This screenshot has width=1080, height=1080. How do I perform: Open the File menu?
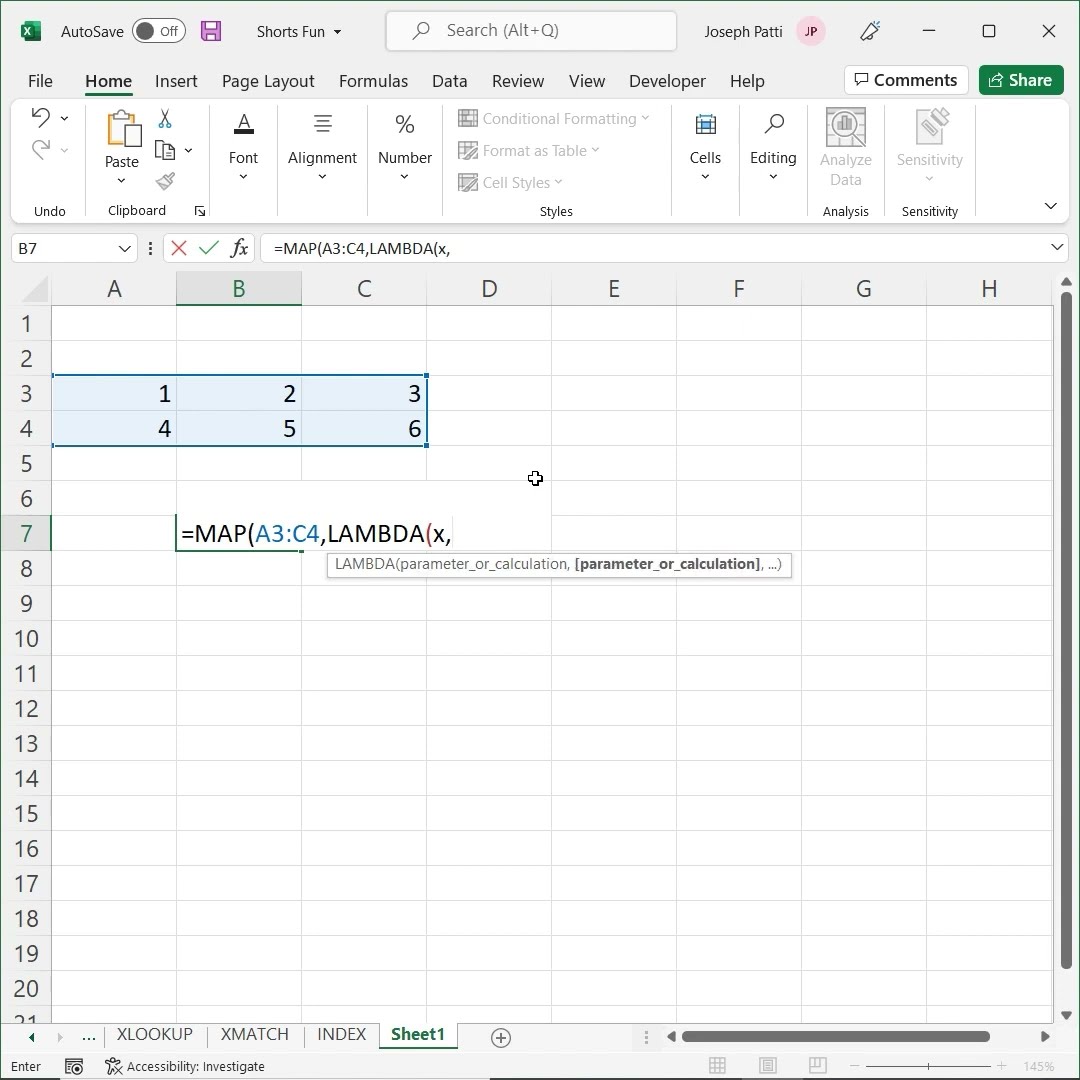point(40,81)
